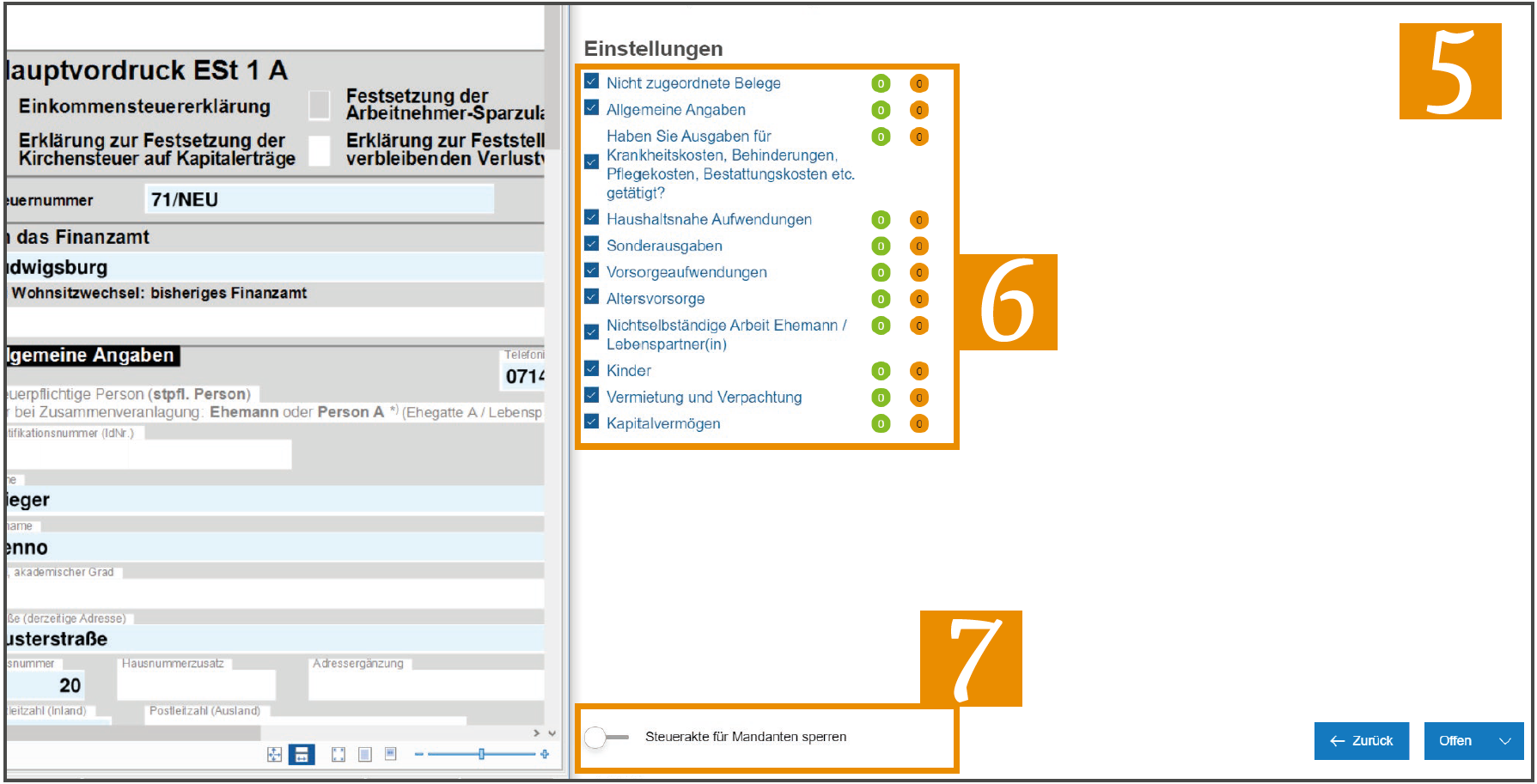Image resolution: width=1537 pixels, height=784 pixels.
Task: Click the zoom out minus icon
Action: [x=418, y=754]
